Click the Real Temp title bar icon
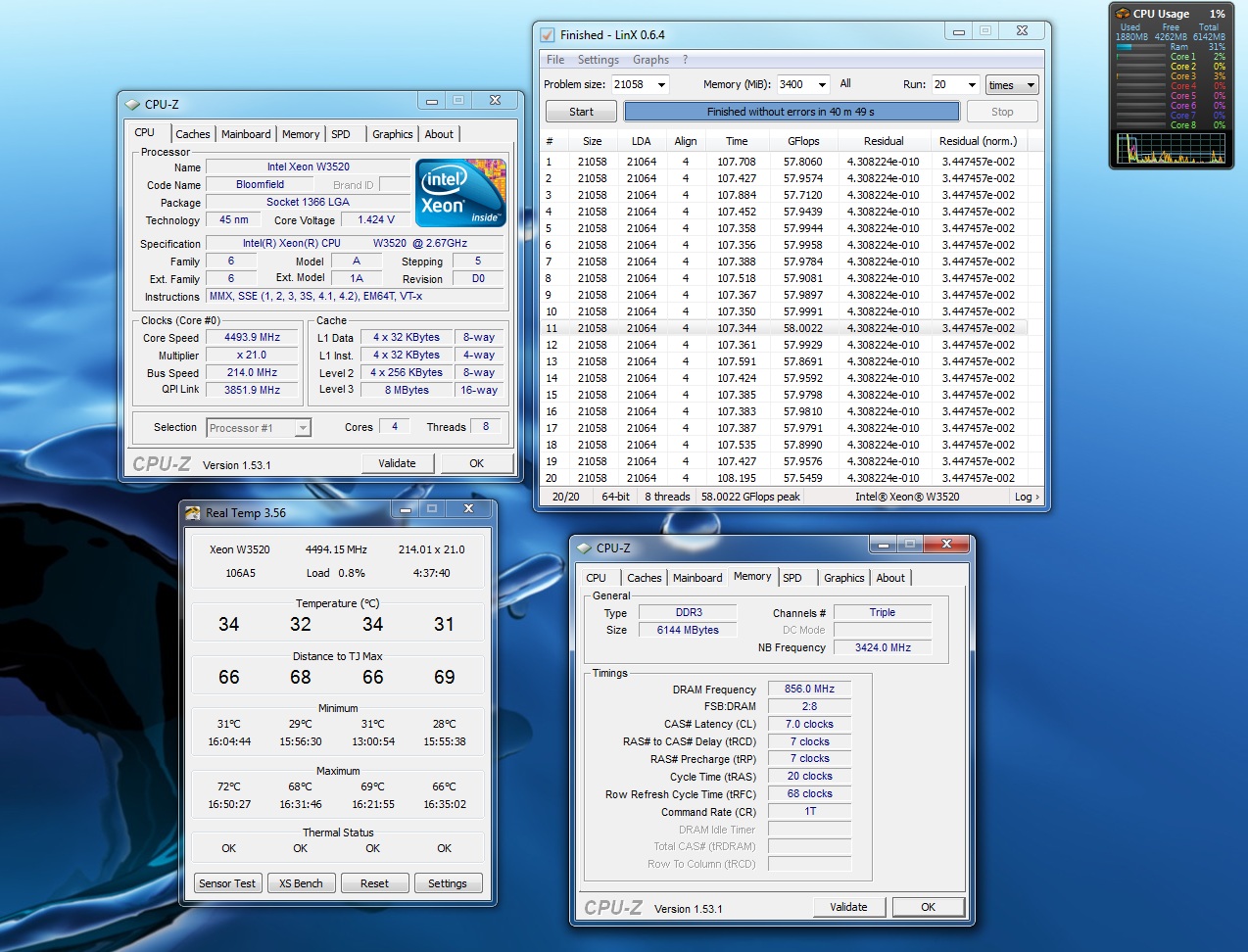 (x=193, y=512)
